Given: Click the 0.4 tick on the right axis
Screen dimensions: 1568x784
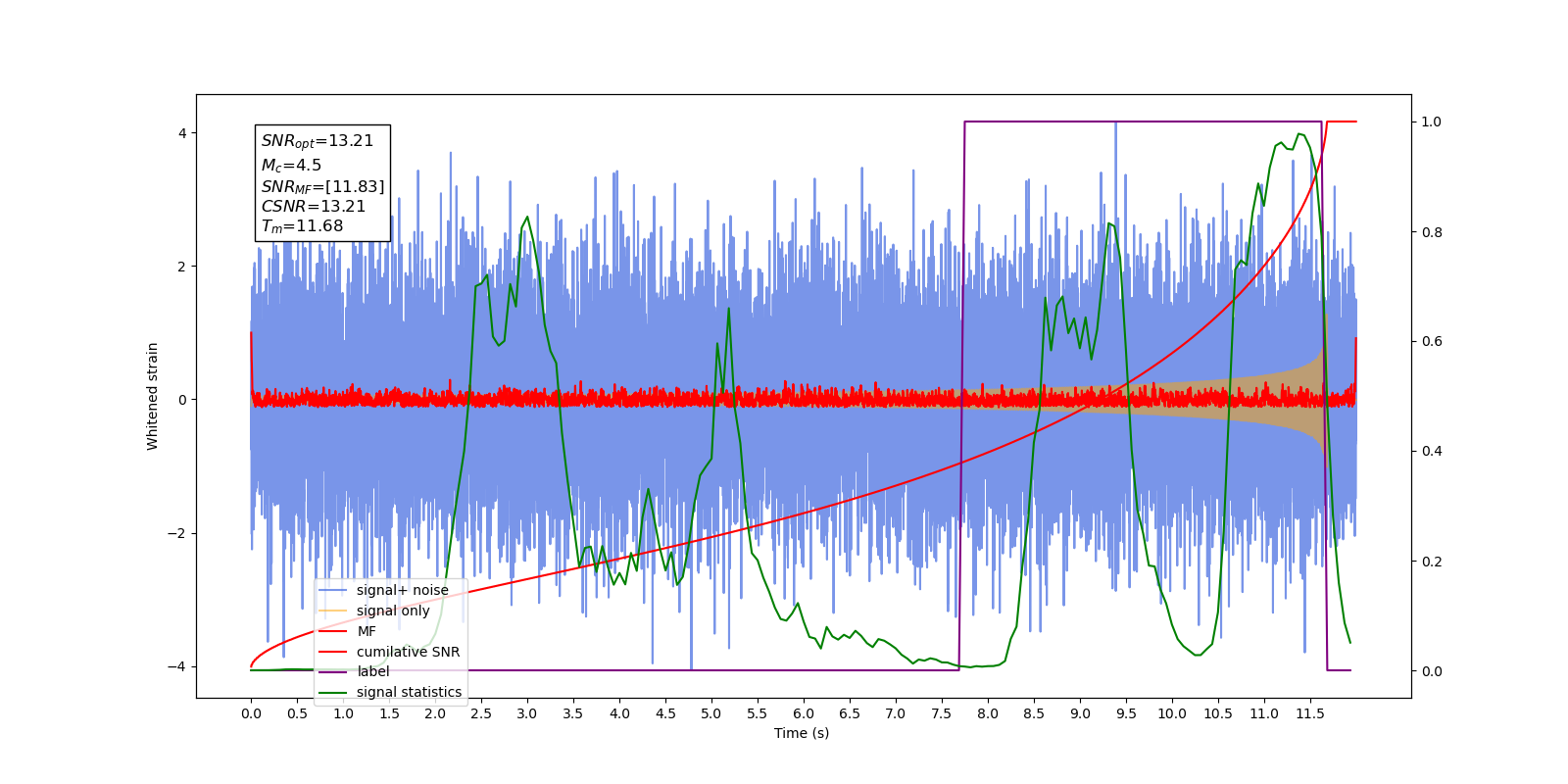Looking at the screenshot, I should 1432,452.
